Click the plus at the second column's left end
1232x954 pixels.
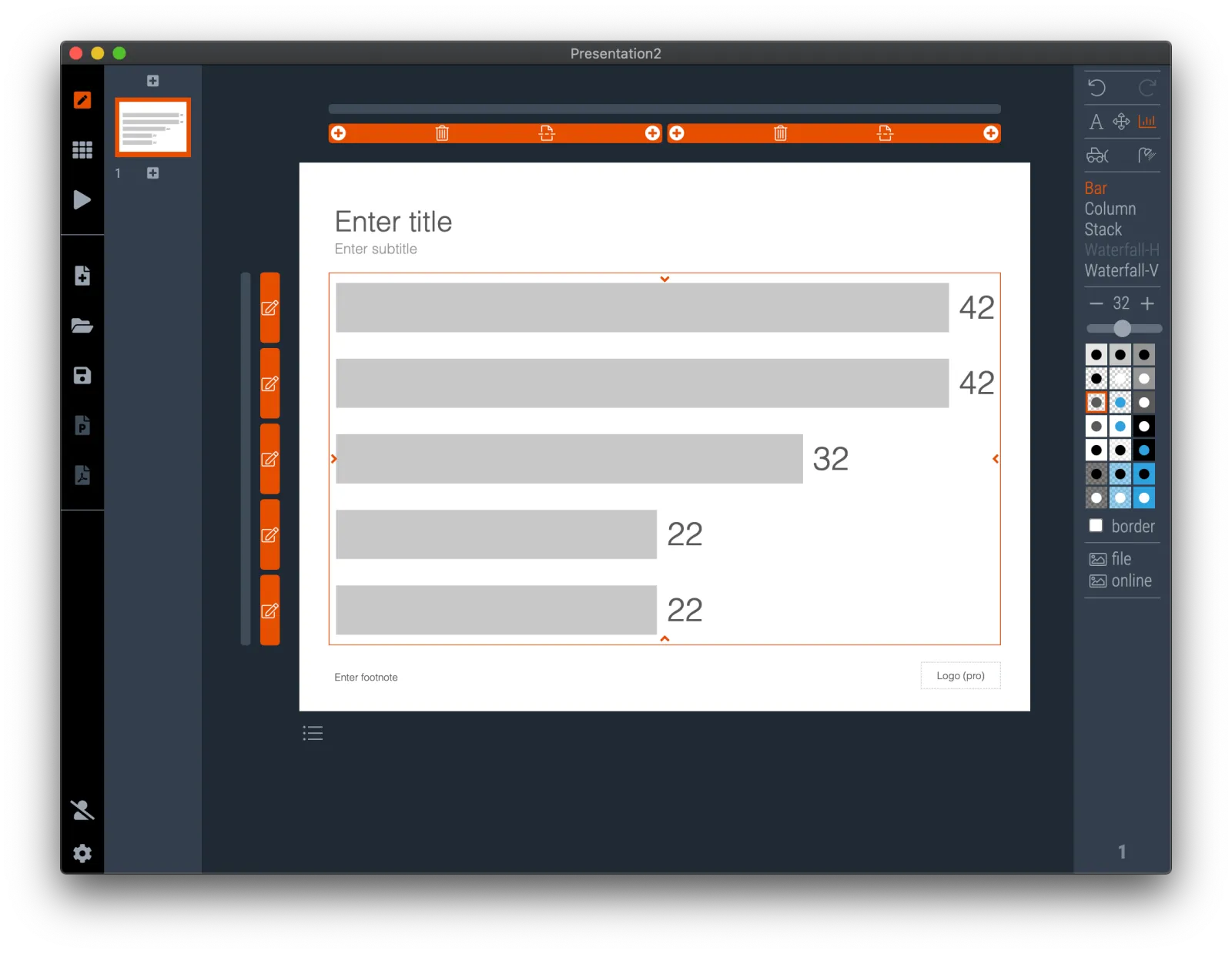[x=677, y=133]
